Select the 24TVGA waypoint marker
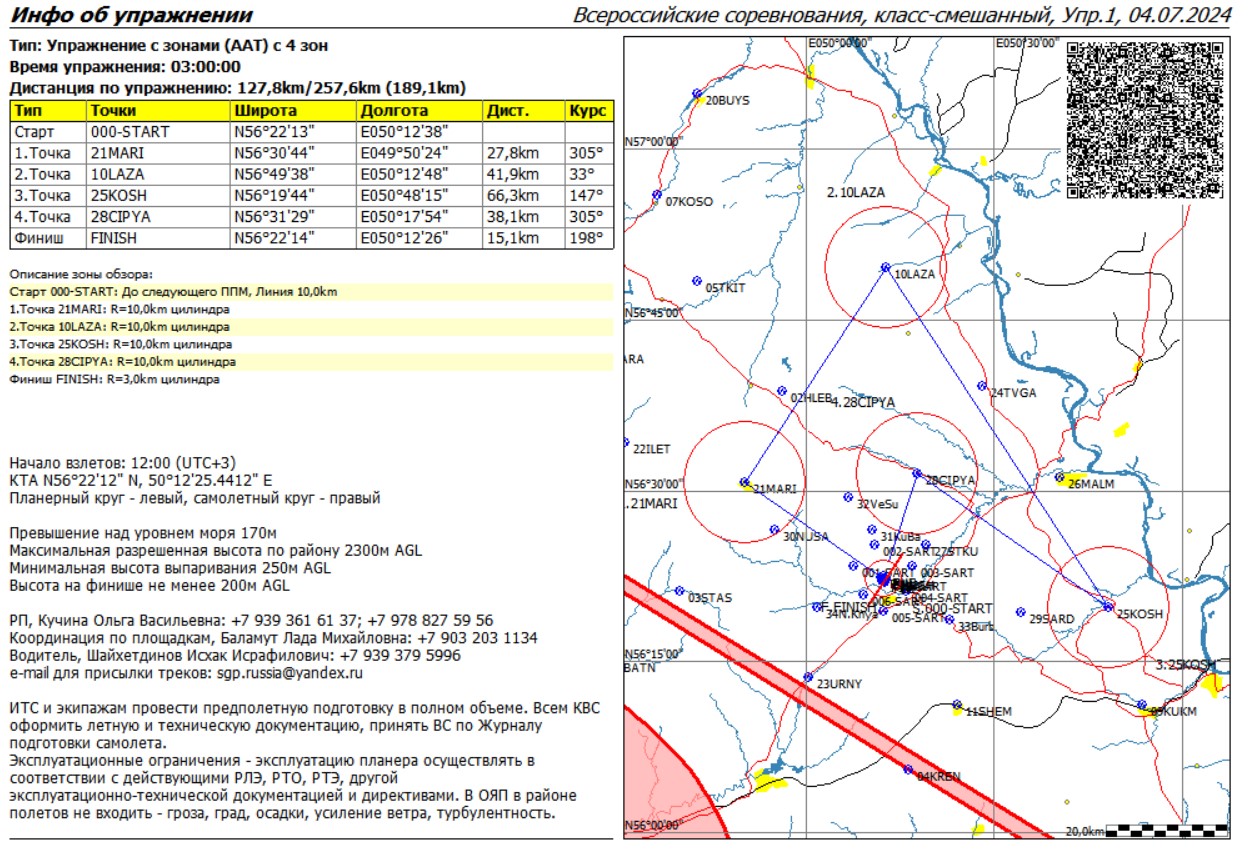The height and width of the screenshot is (852, 1250). 982,386
